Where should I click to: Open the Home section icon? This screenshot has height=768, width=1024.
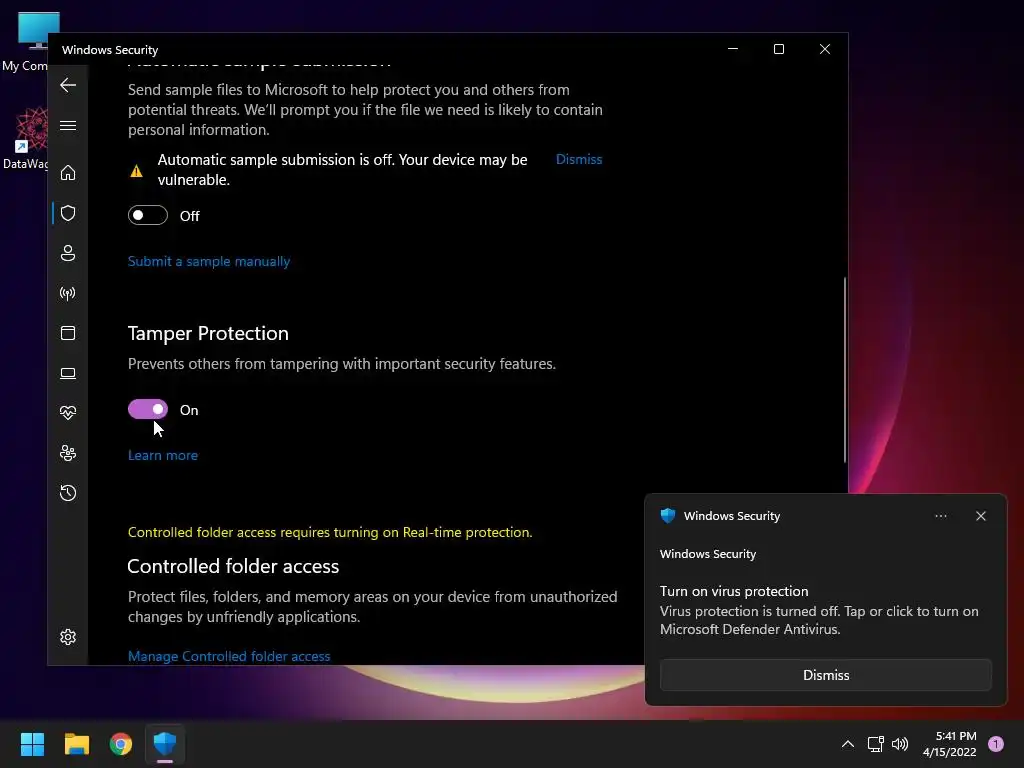click(x=68, y=173)
